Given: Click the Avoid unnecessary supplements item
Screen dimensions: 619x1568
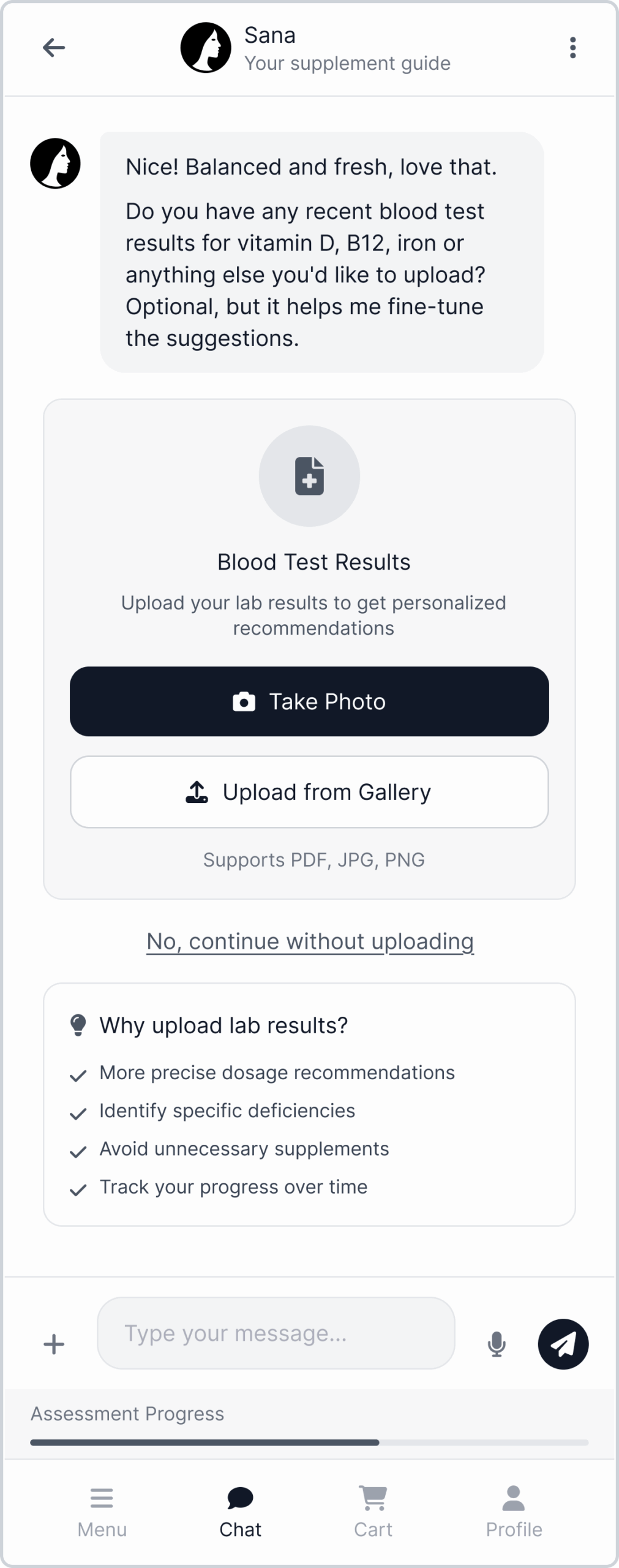Looking at the screenshot, I should pyautogui.click(x=244, y=1149).
